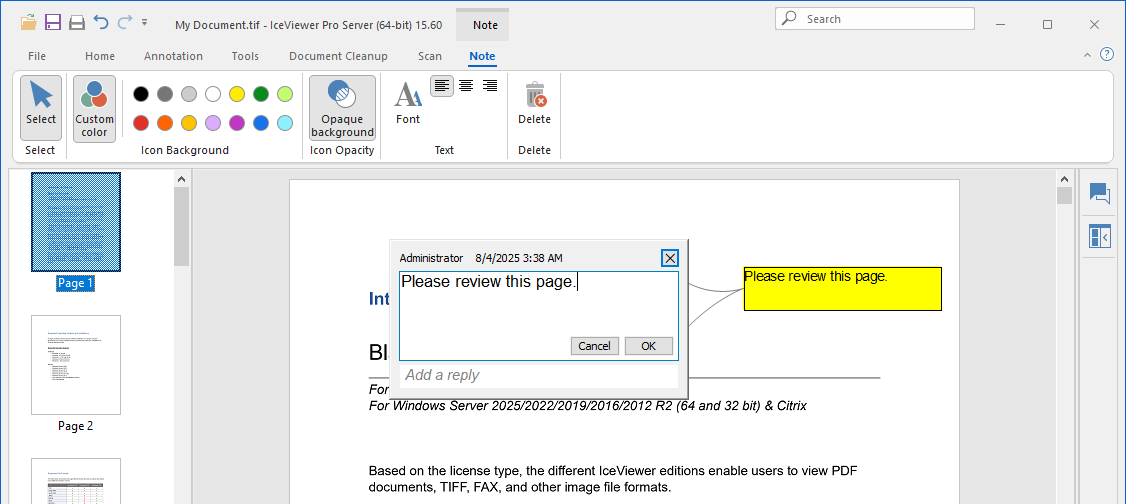
Task: Select the yellow note annotation on the page
Action: [842, 289]
